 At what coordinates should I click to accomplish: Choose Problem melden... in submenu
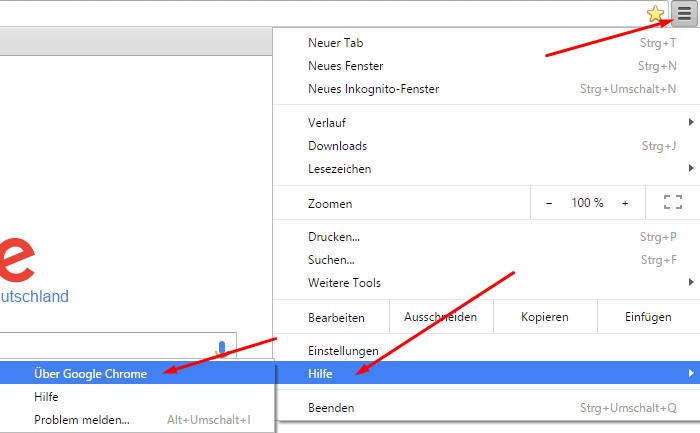click(137, 420)
